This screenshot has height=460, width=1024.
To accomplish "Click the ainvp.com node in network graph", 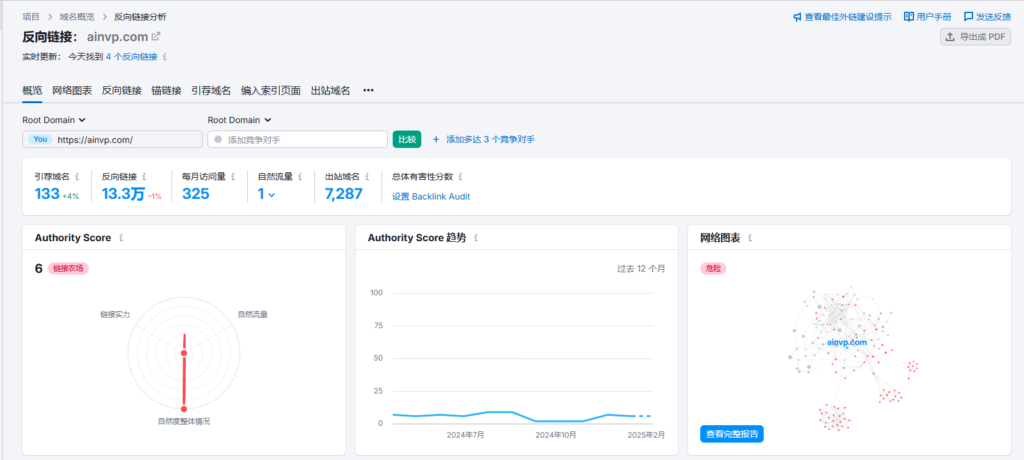I will pos(846,342).
